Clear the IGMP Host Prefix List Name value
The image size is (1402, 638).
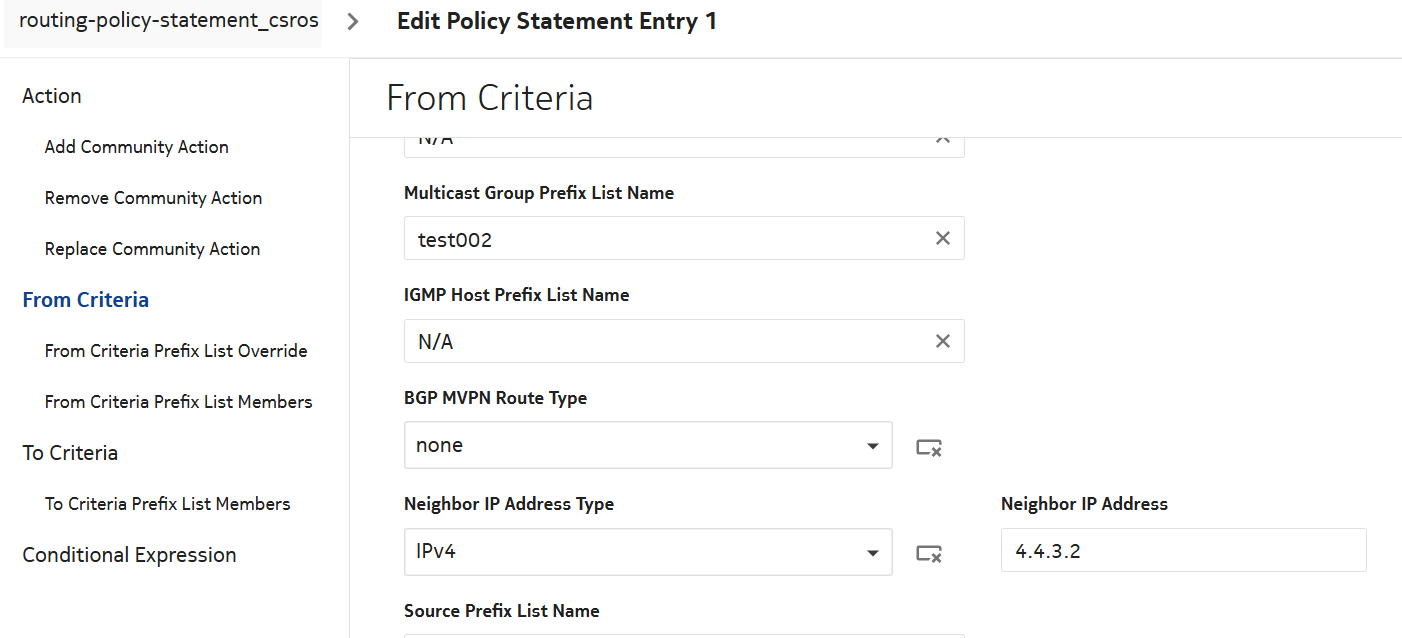942,342
